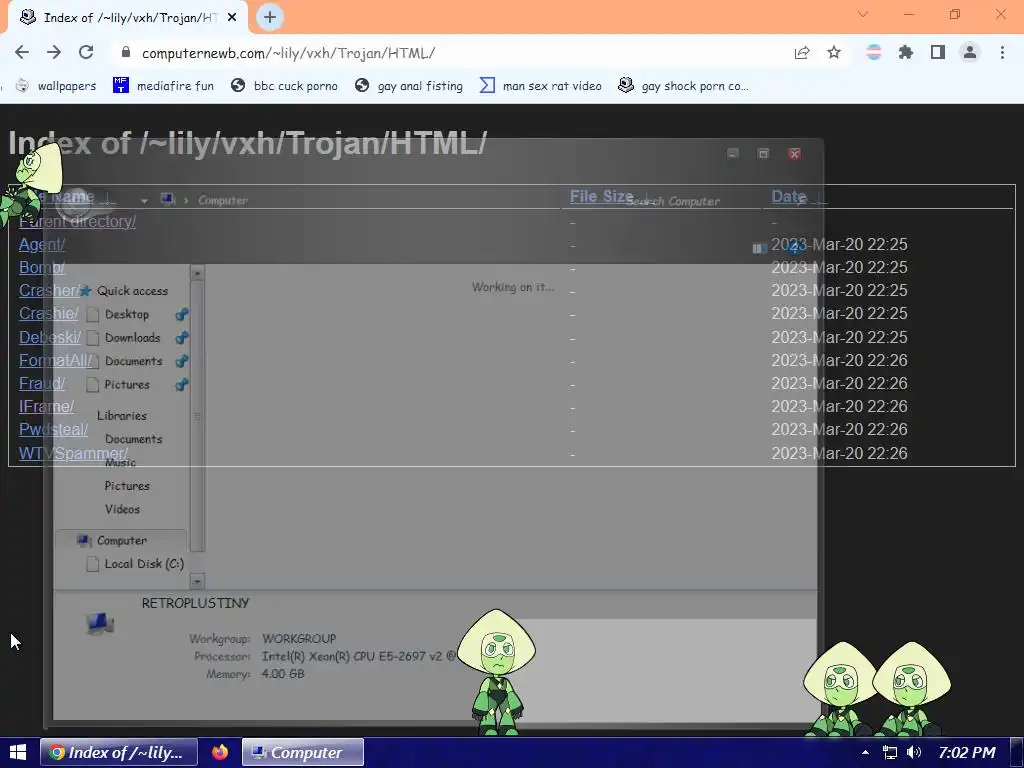The height and width of the screenshot is (768, 1024).
Task: Click the Explorer preview pane icon
Action: [x=759, y=248]
